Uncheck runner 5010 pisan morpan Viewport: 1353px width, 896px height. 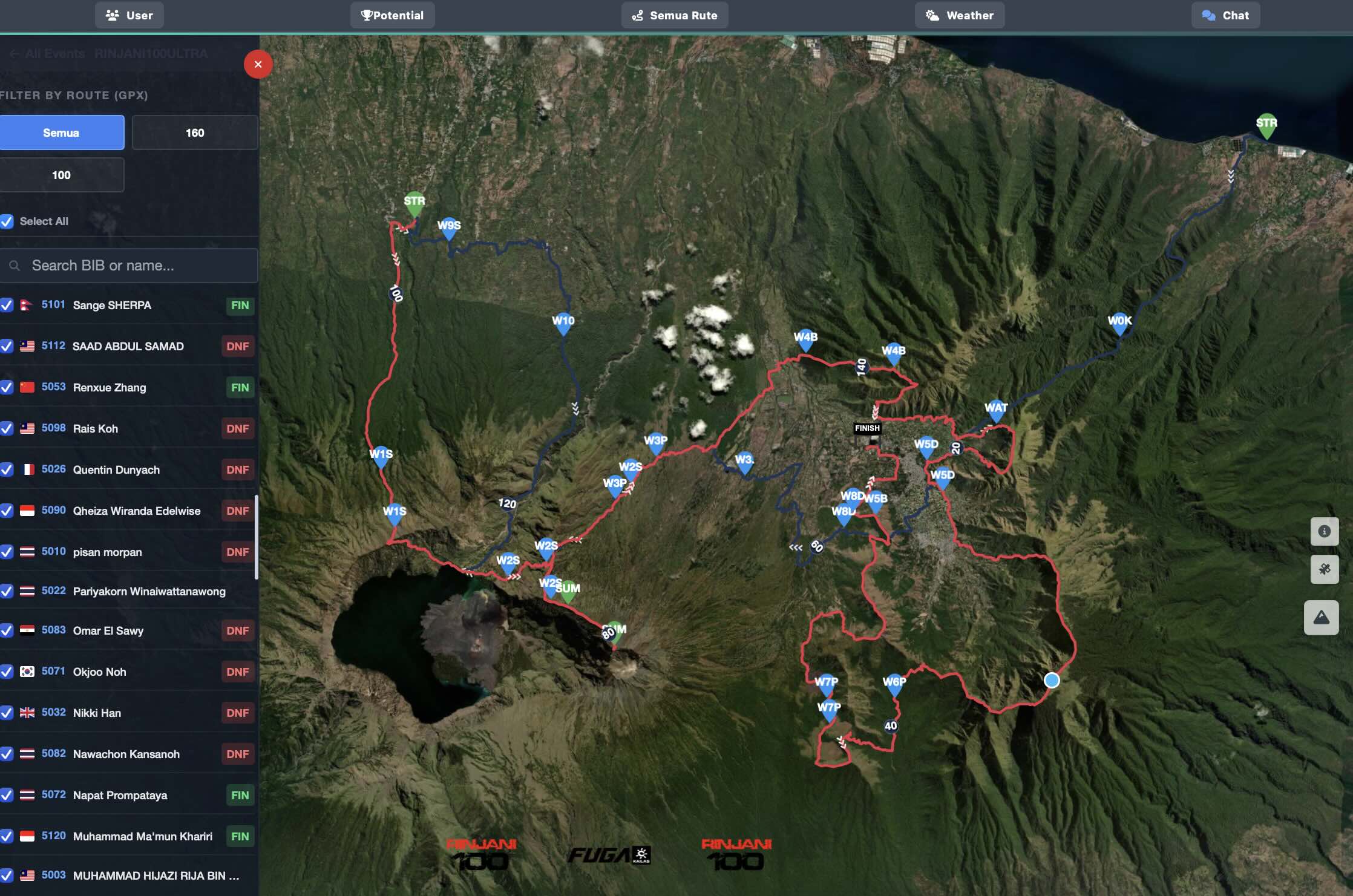(x=7, y=552)
